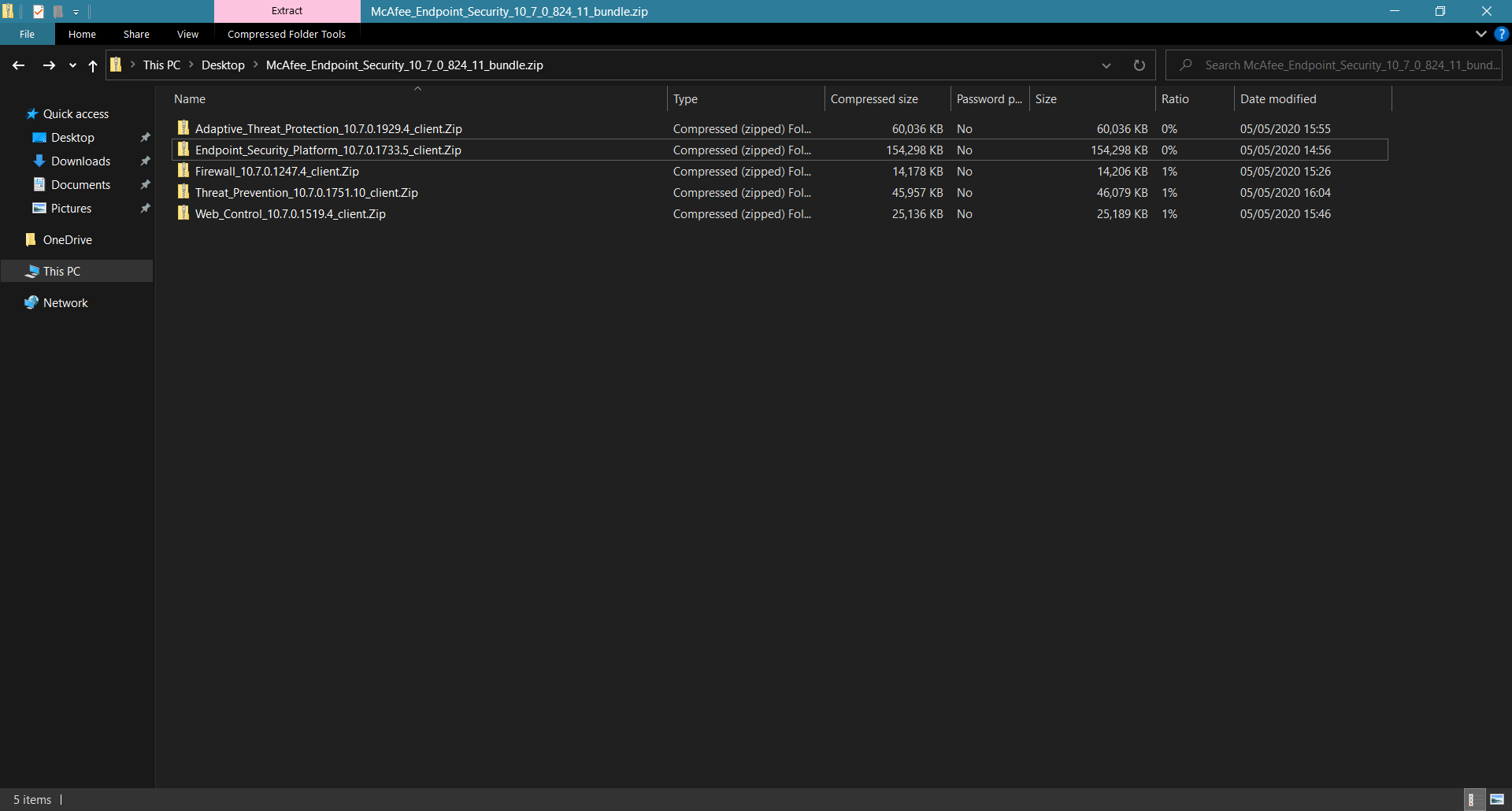
Task: Click the Quick access star icon
Action: click(32, 114)
